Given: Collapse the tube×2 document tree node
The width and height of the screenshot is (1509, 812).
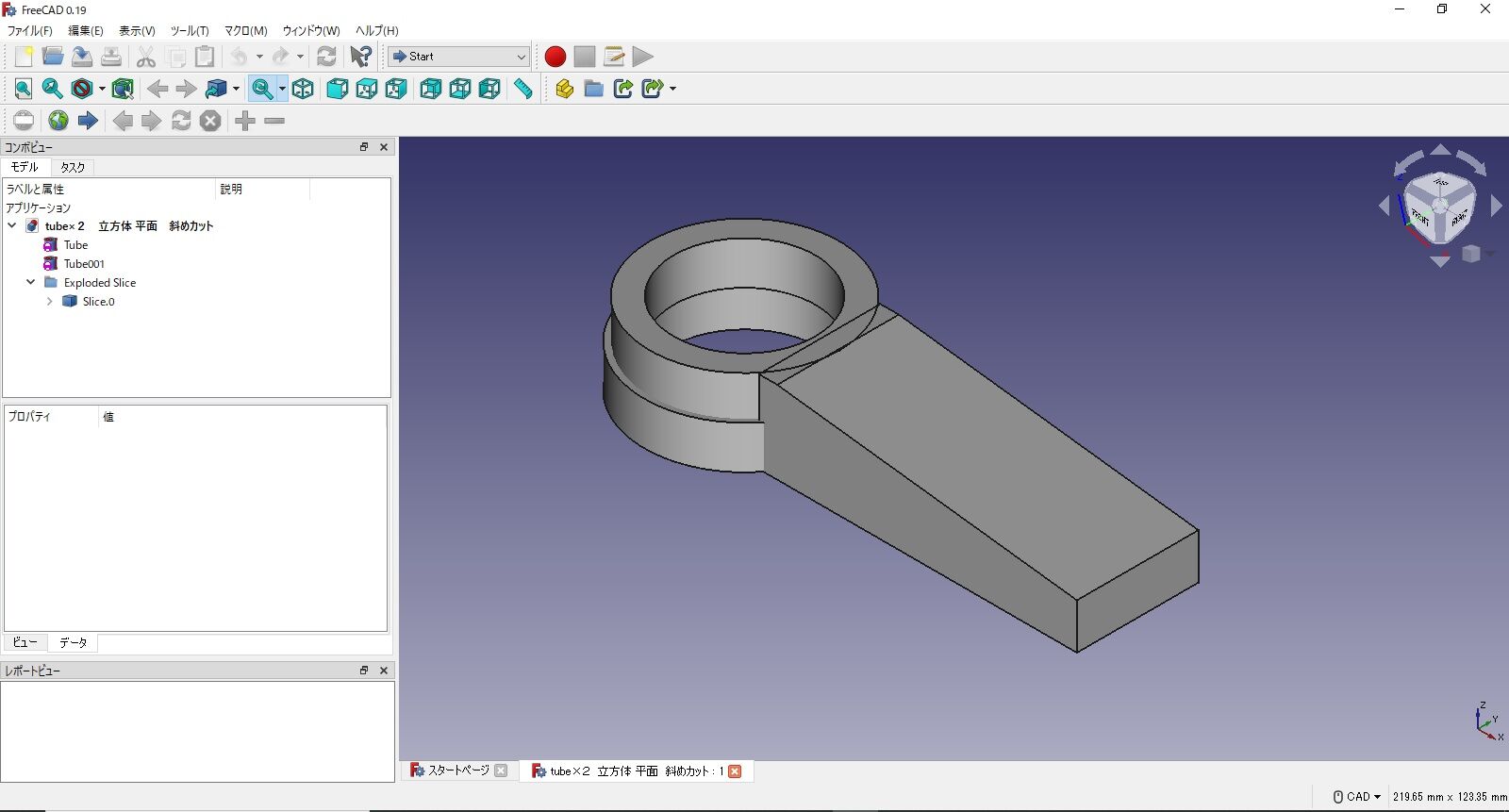Looking at the screenshot, I should pyautogui.click(x=11, y=226).
